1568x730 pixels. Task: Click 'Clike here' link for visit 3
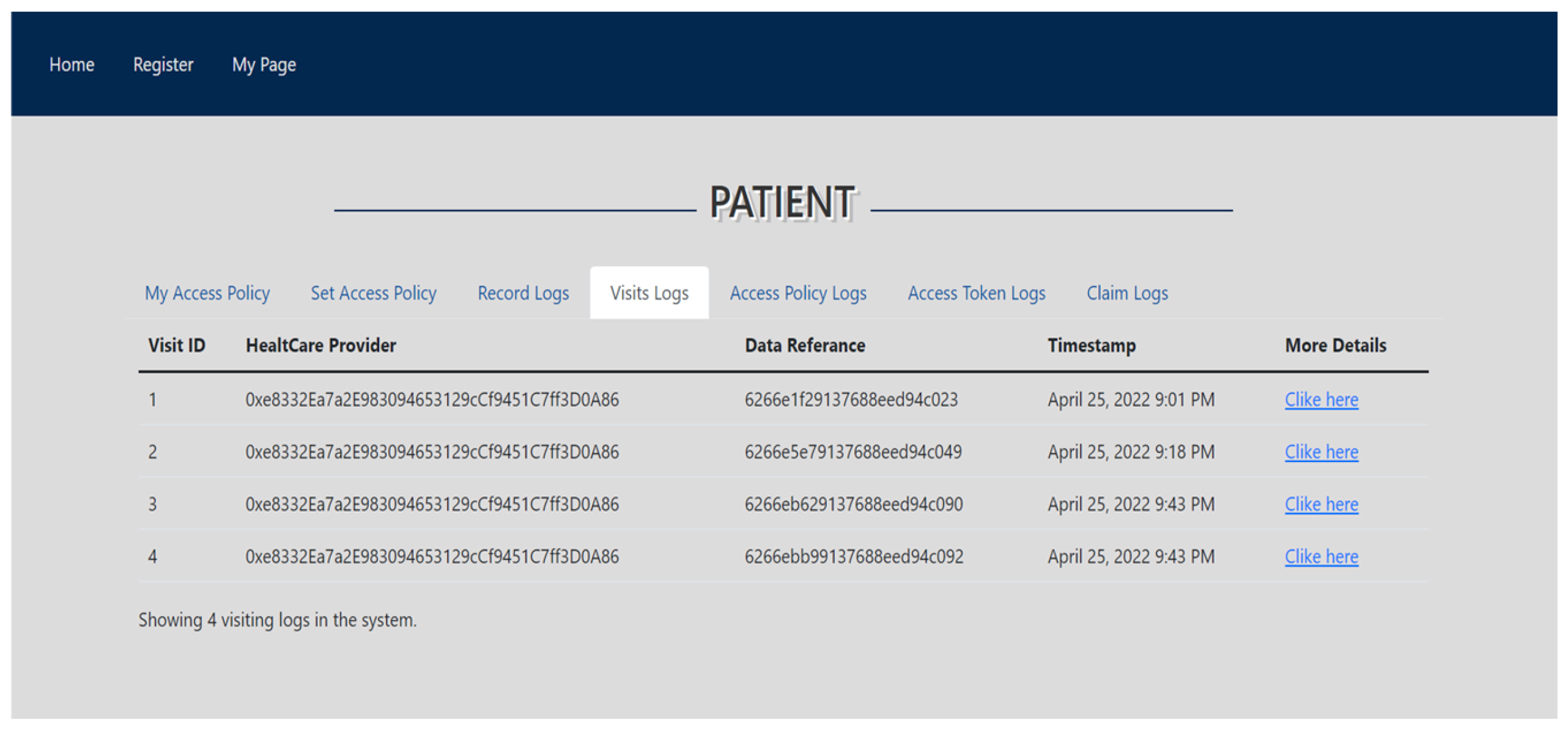point(1321,504)
